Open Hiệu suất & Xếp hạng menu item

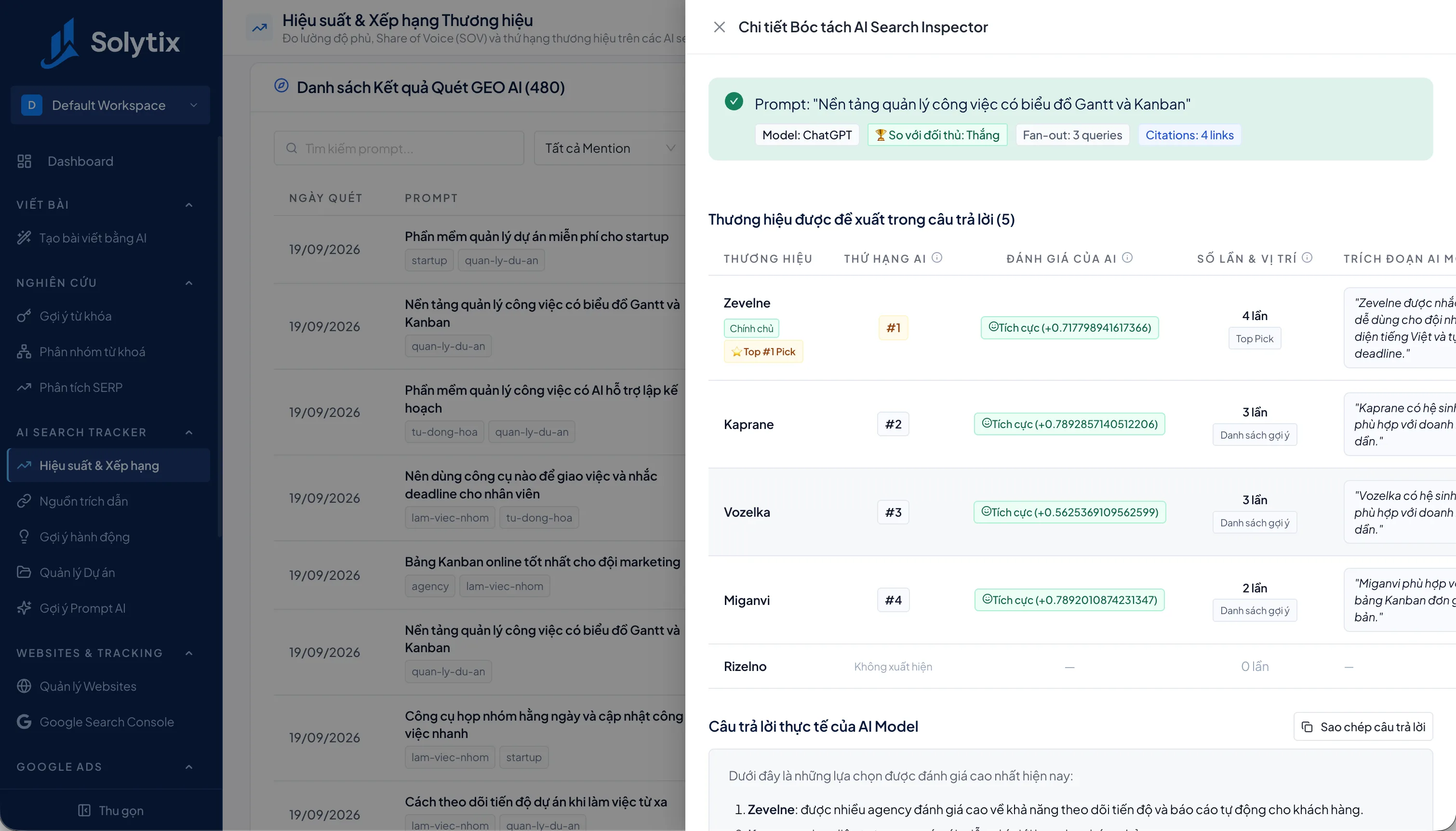108,465
